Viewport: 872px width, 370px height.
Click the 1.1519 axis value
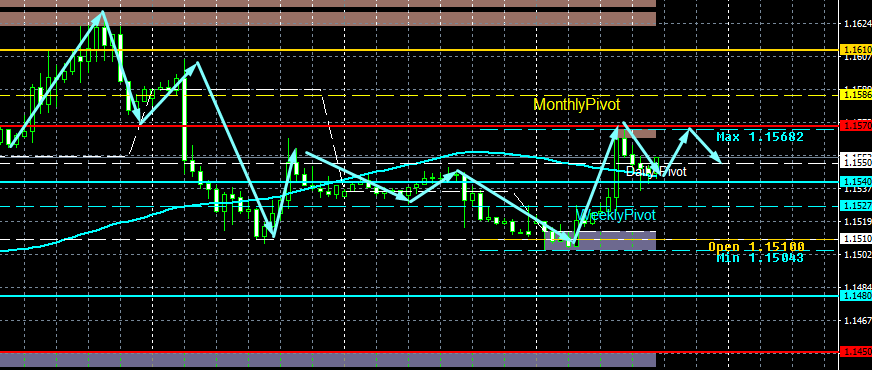tap(858, 222)
